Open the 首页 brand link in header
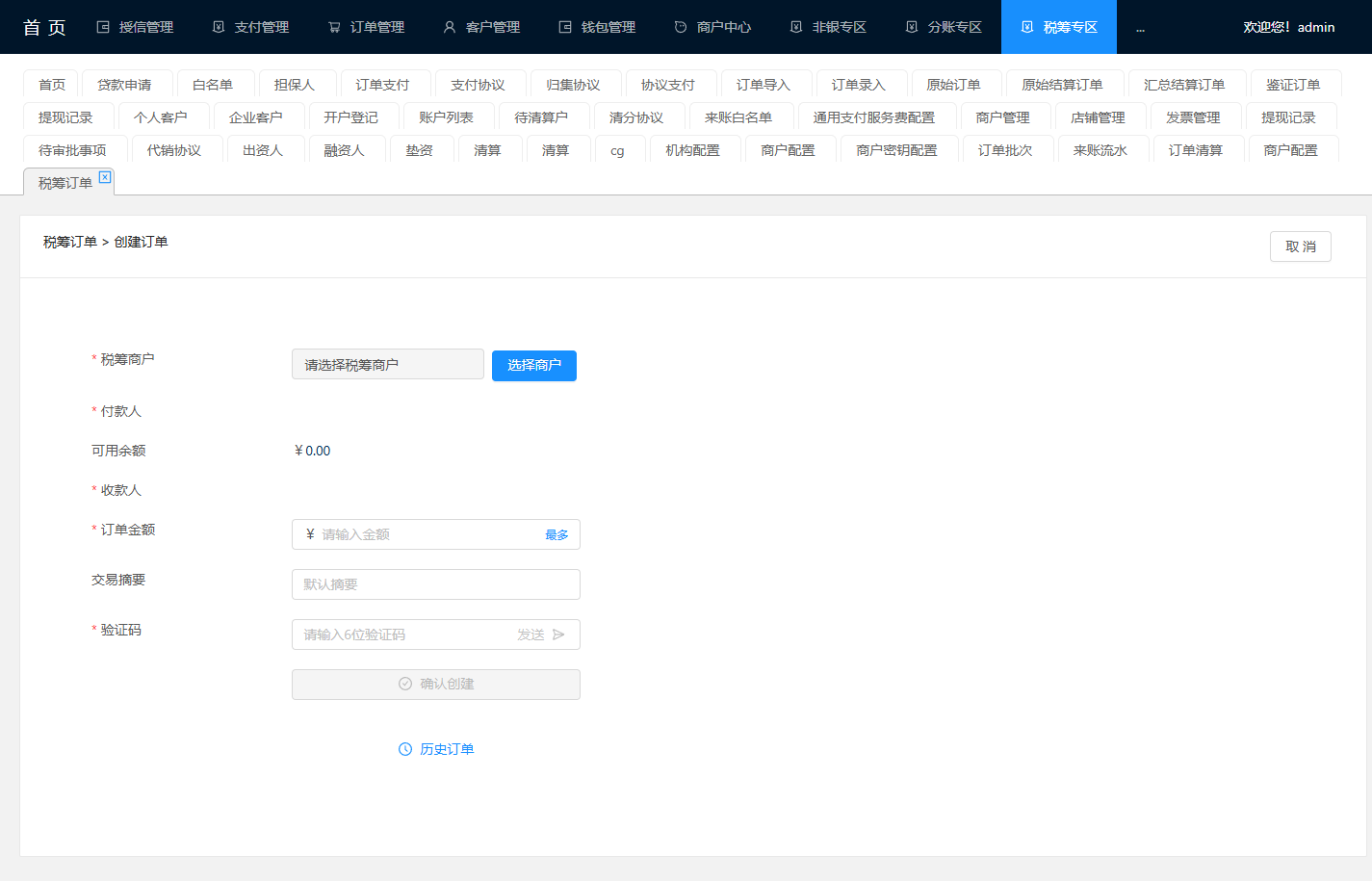This screenshot has height=881, width=1372. (44, 27)
